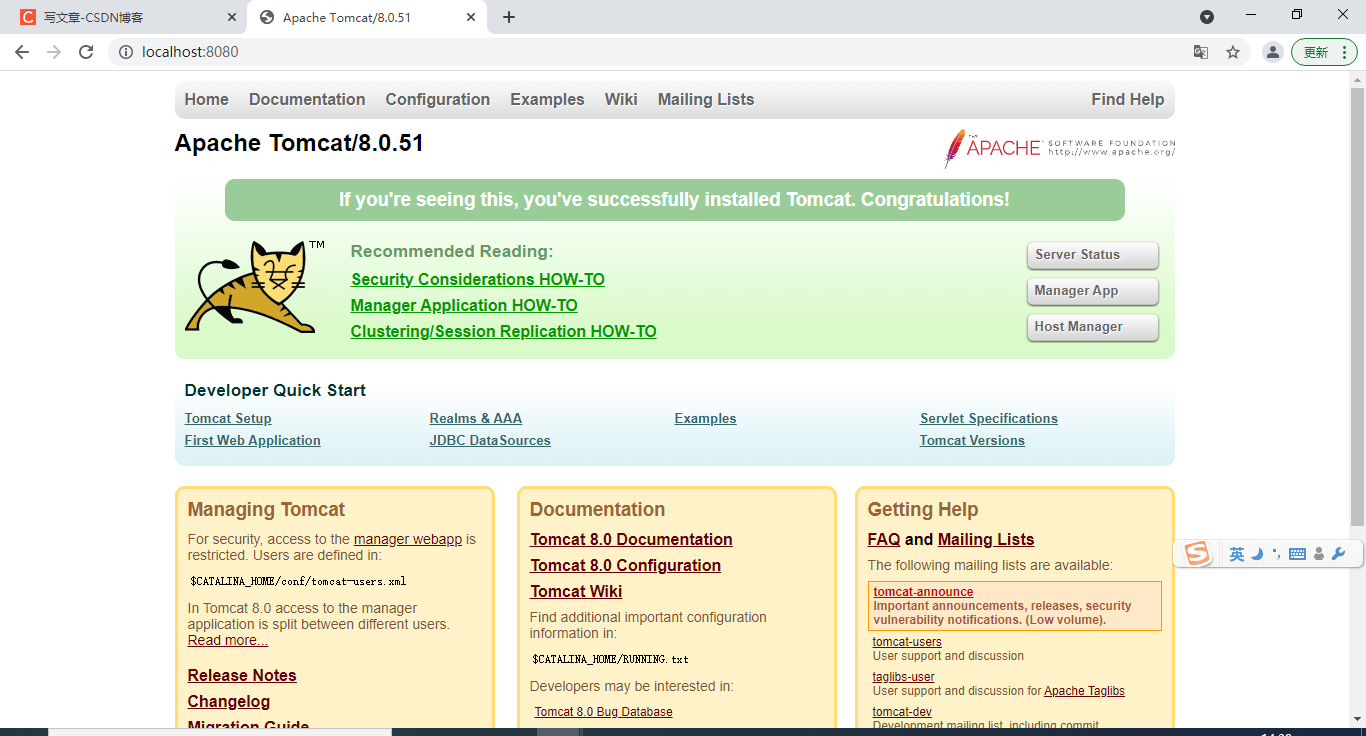Toggle the punctuation icon in Sogou toolbar
Image resolution: width=1366 pixels, height=736 pixels.
click(1276, 554)
